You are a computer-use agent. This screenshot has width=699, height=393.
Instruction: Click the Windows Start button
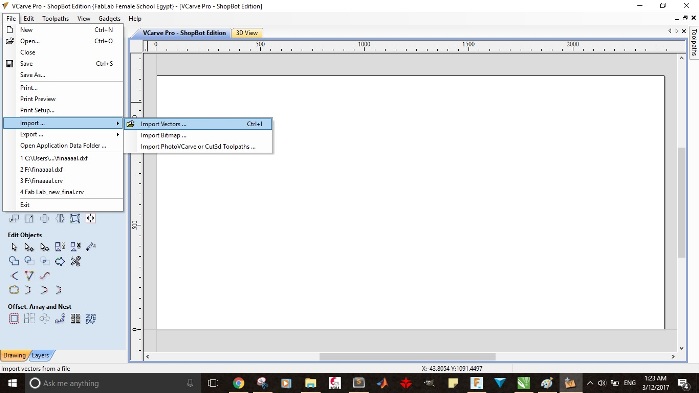[x=12, y=383]
